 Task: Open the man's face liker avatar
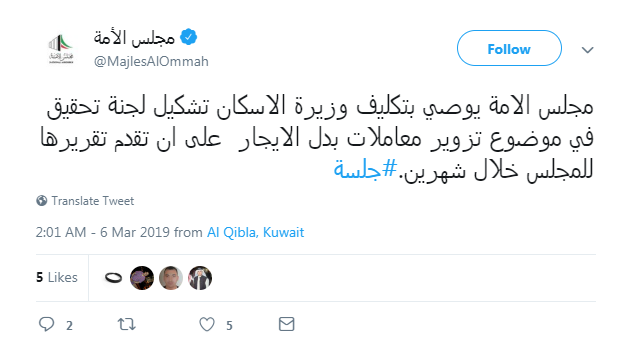[171, 278]
